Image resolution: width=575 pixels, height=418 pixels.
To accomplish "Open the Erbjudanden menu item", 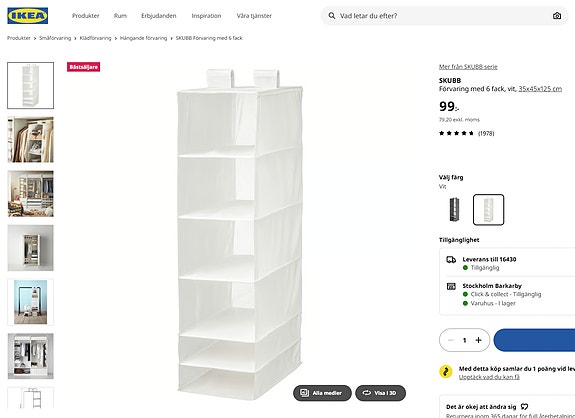I will [158, 16].
